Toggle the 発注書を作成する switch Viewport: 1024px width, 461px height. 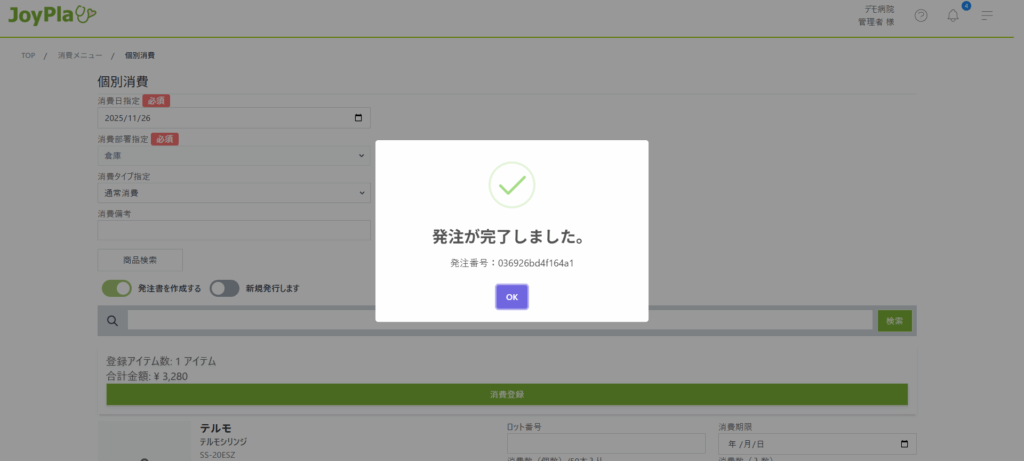click(x=117, y=288)
